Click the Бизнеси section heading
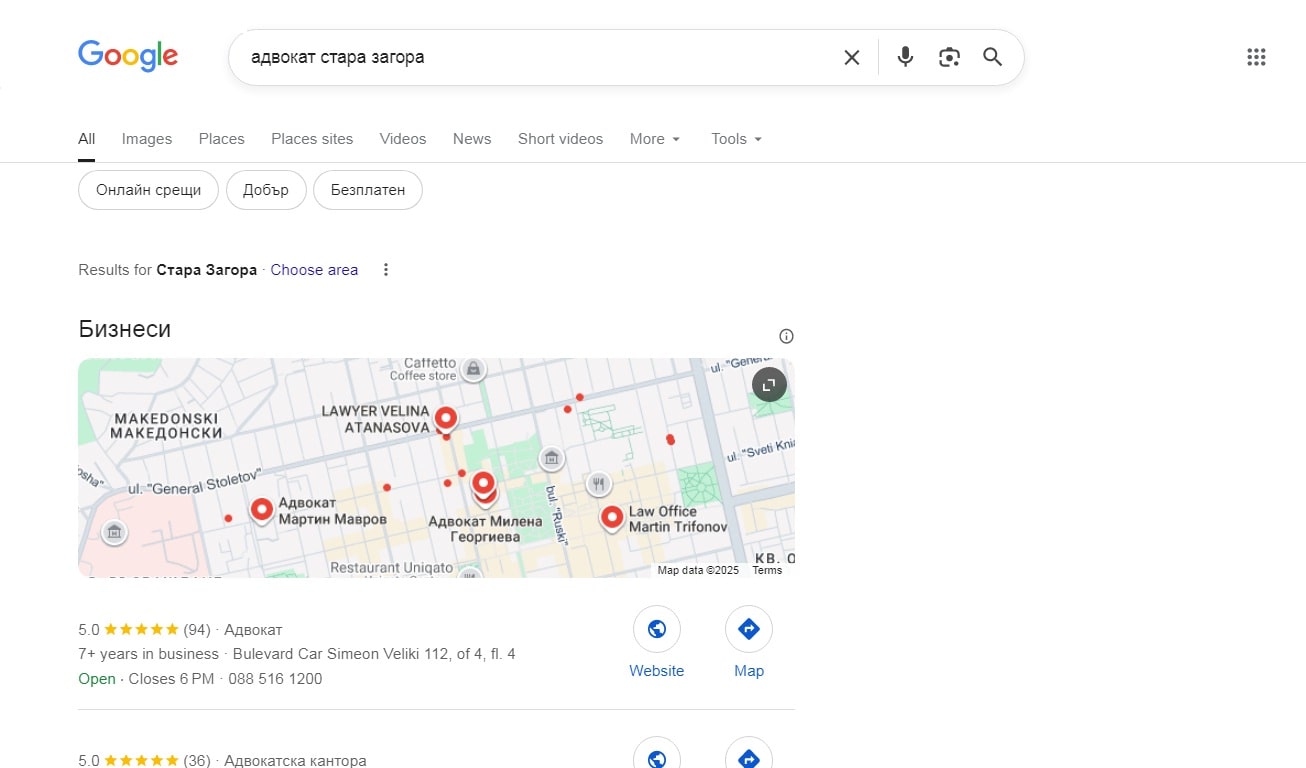The image size is (1306, 768). pyautogui.click(x=125, y=329)
